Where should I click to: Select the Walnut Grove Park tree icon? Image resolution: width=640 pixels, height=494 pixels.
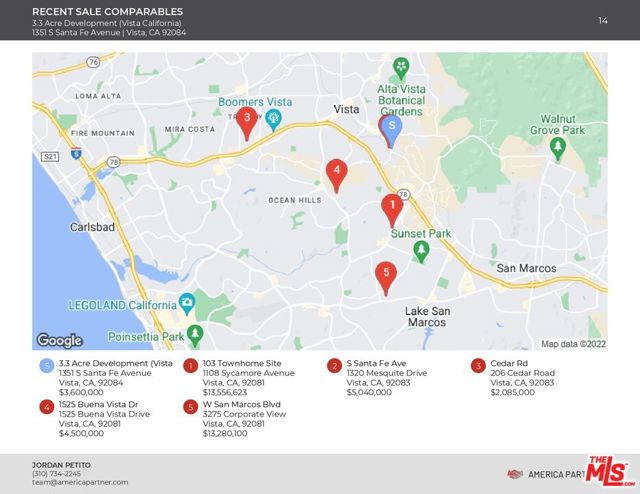(x=559, y=148)
